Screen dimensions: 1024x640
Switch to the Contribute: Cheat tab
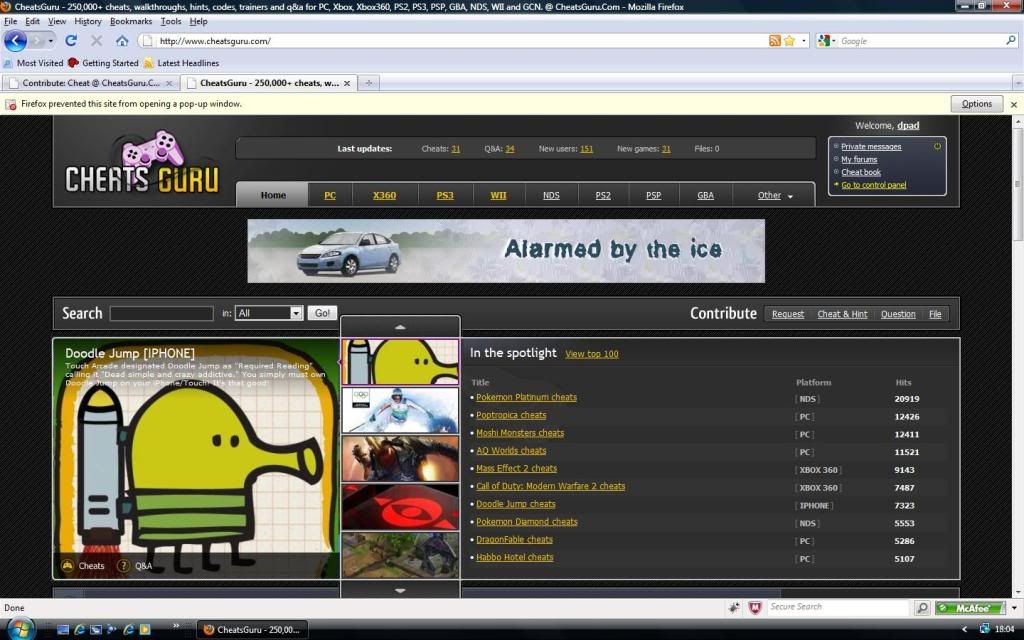click(x=90, y=83)
